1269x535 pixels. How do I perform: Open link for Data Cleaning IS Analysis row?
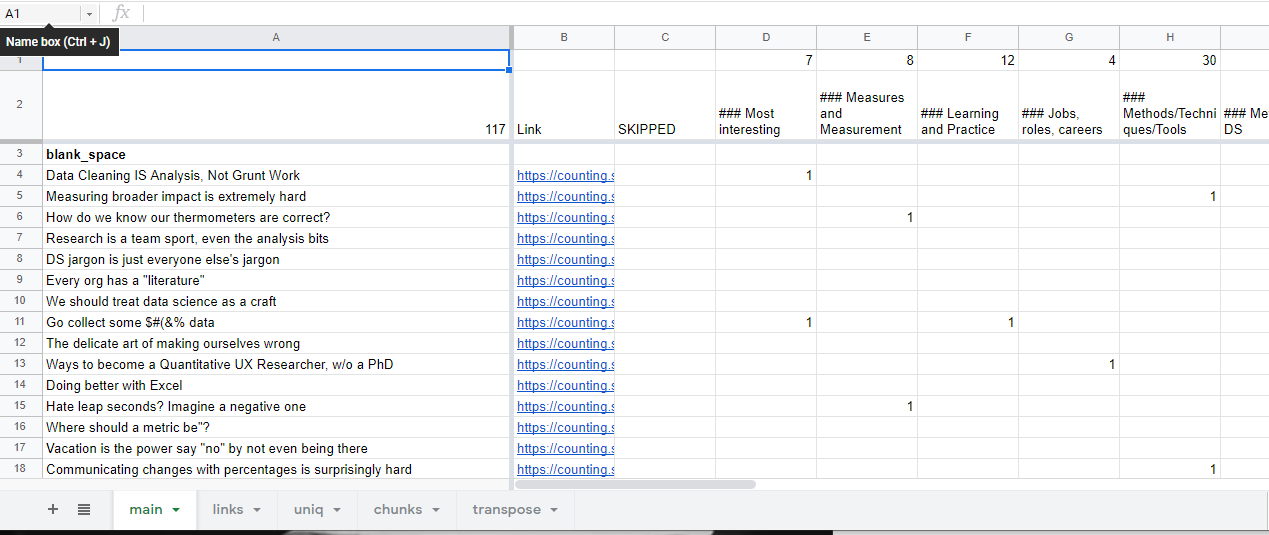(x=565, y=175)
